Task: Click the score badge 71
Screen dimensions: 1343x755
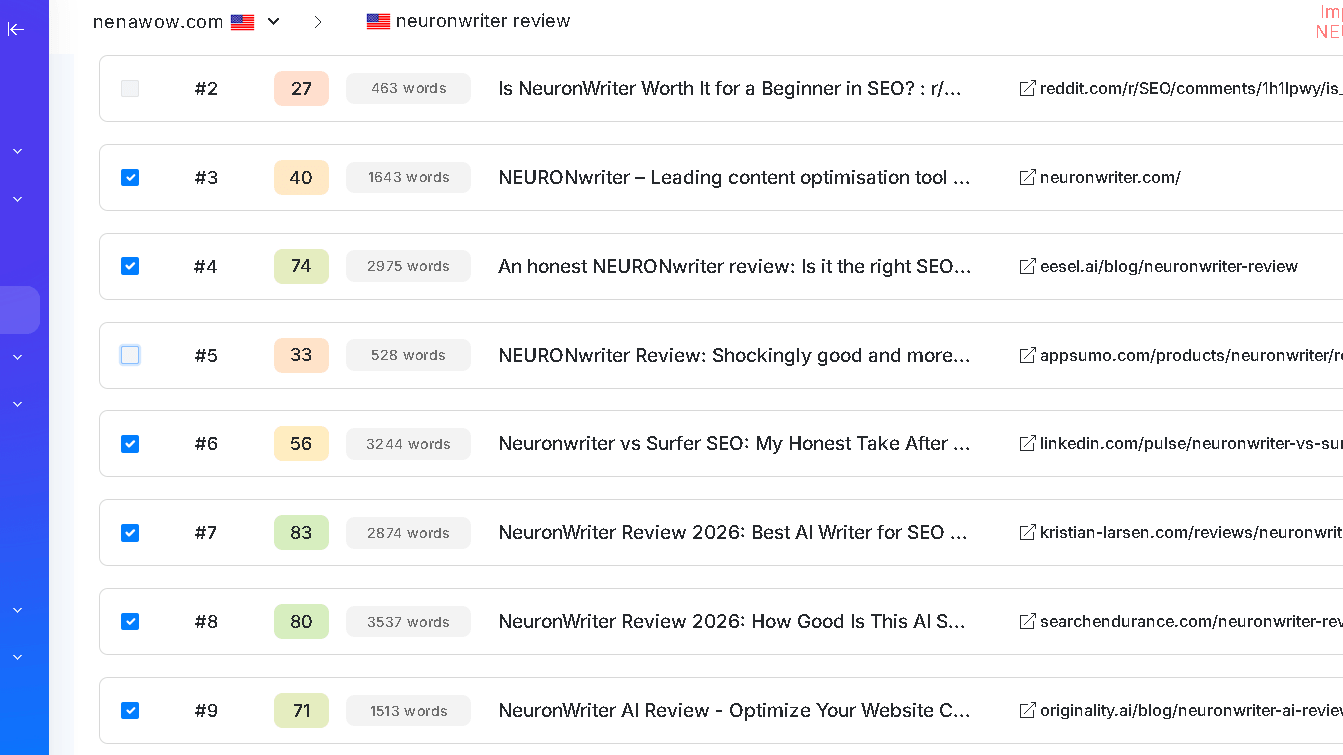Action: pos(301,710)
